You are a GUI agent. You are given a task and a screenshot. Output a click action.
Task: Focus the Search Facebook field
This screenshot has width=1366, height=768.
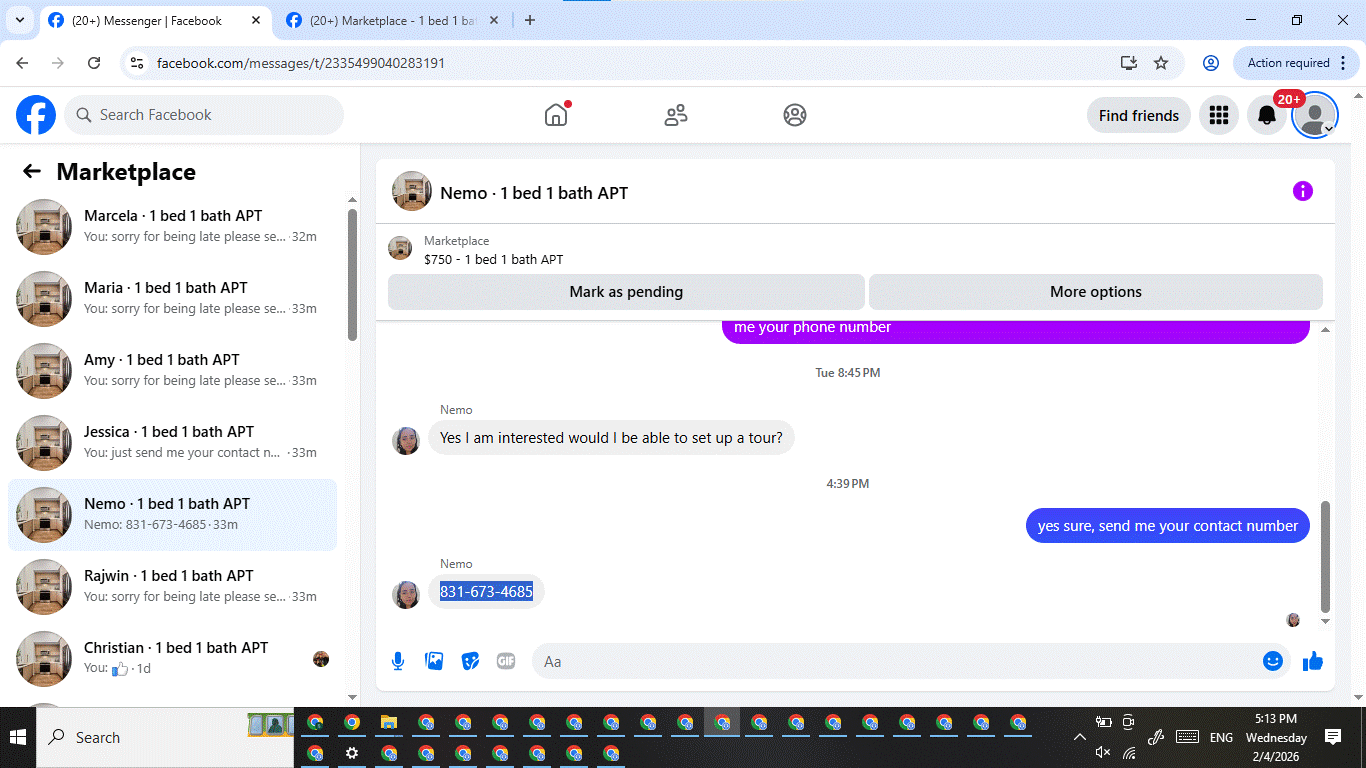click(x=204, y=115)
